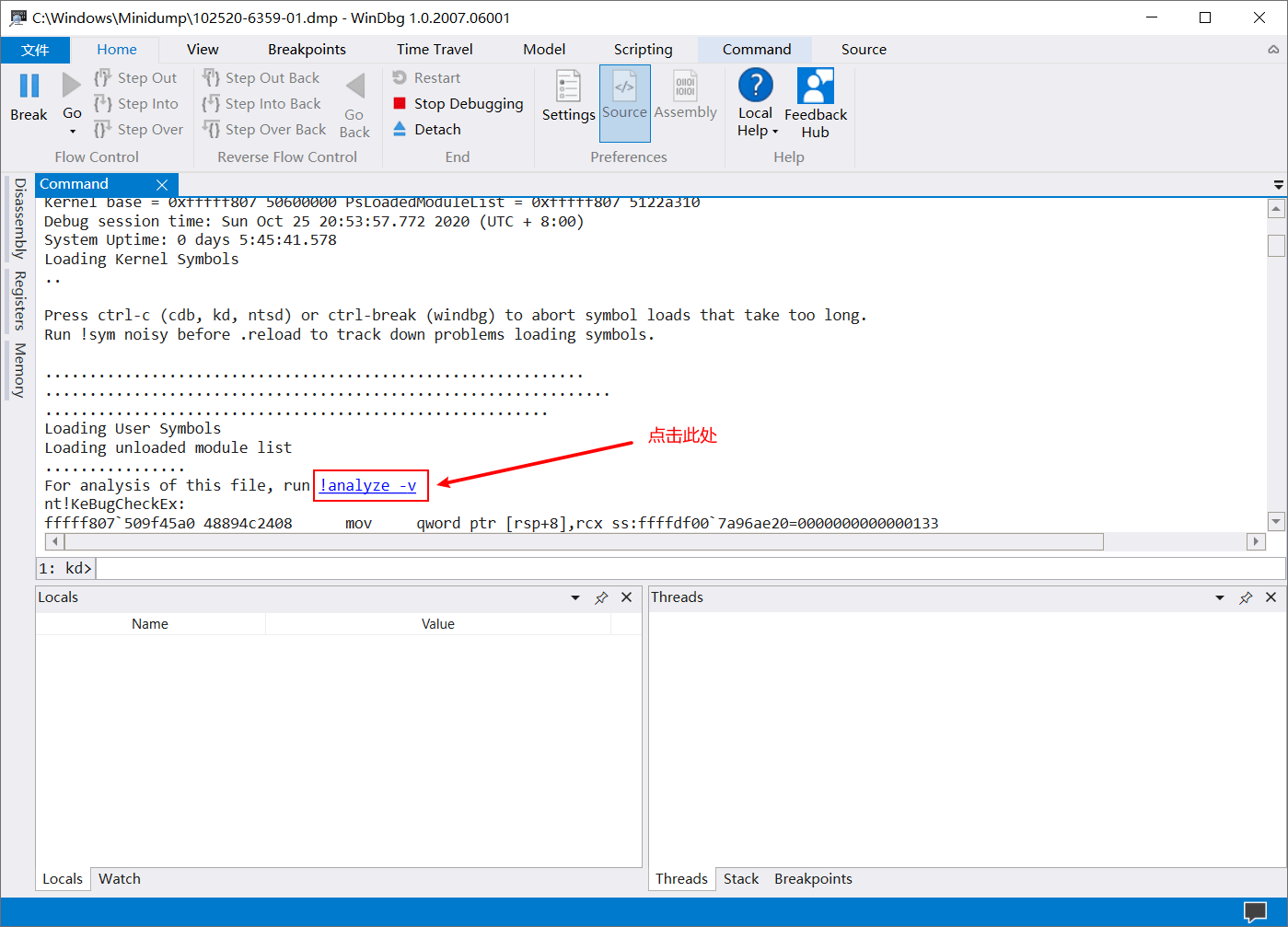This screenshot has height=927, width=1288.
Task: Click Step Out Back
Action: [261, 78]
